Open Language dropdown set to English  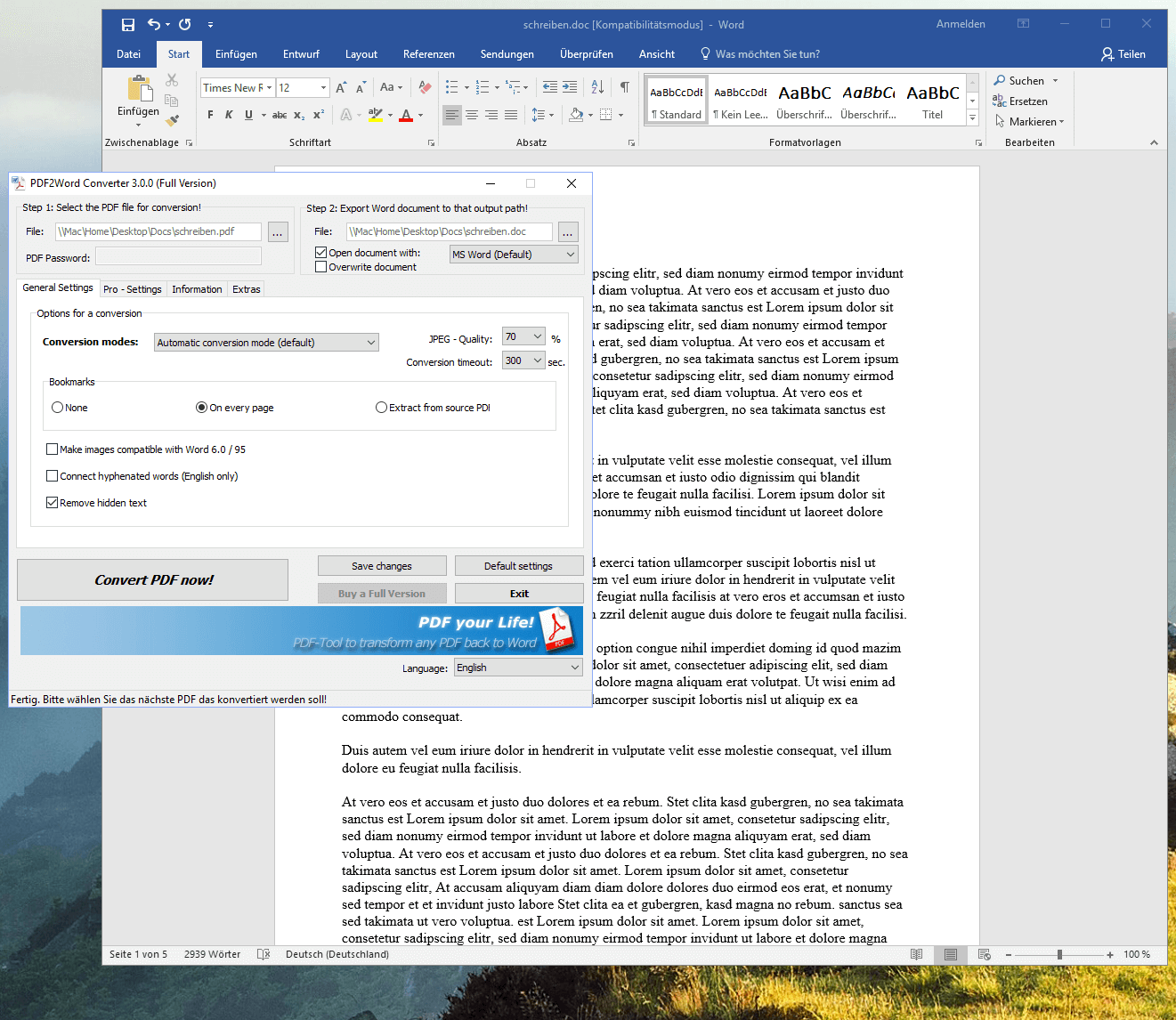[519, 668]
